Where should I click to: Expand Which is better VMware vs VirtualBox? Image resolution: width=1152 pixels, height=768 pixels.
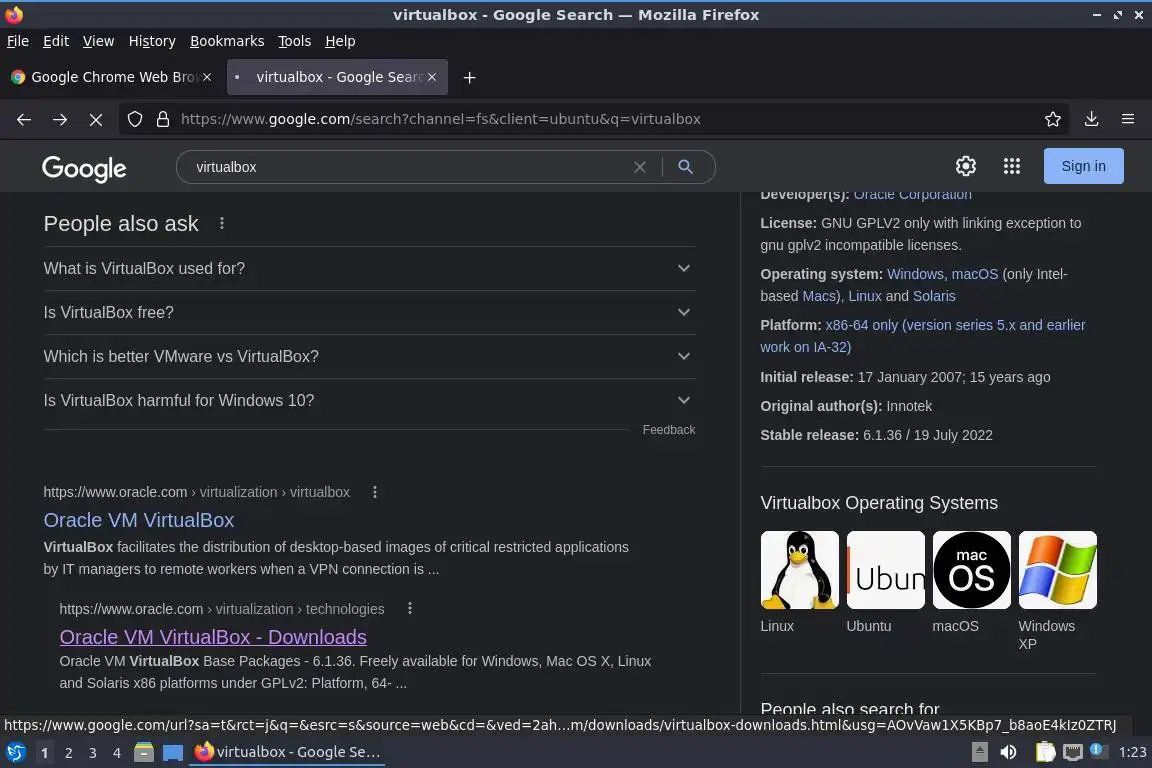370,356
